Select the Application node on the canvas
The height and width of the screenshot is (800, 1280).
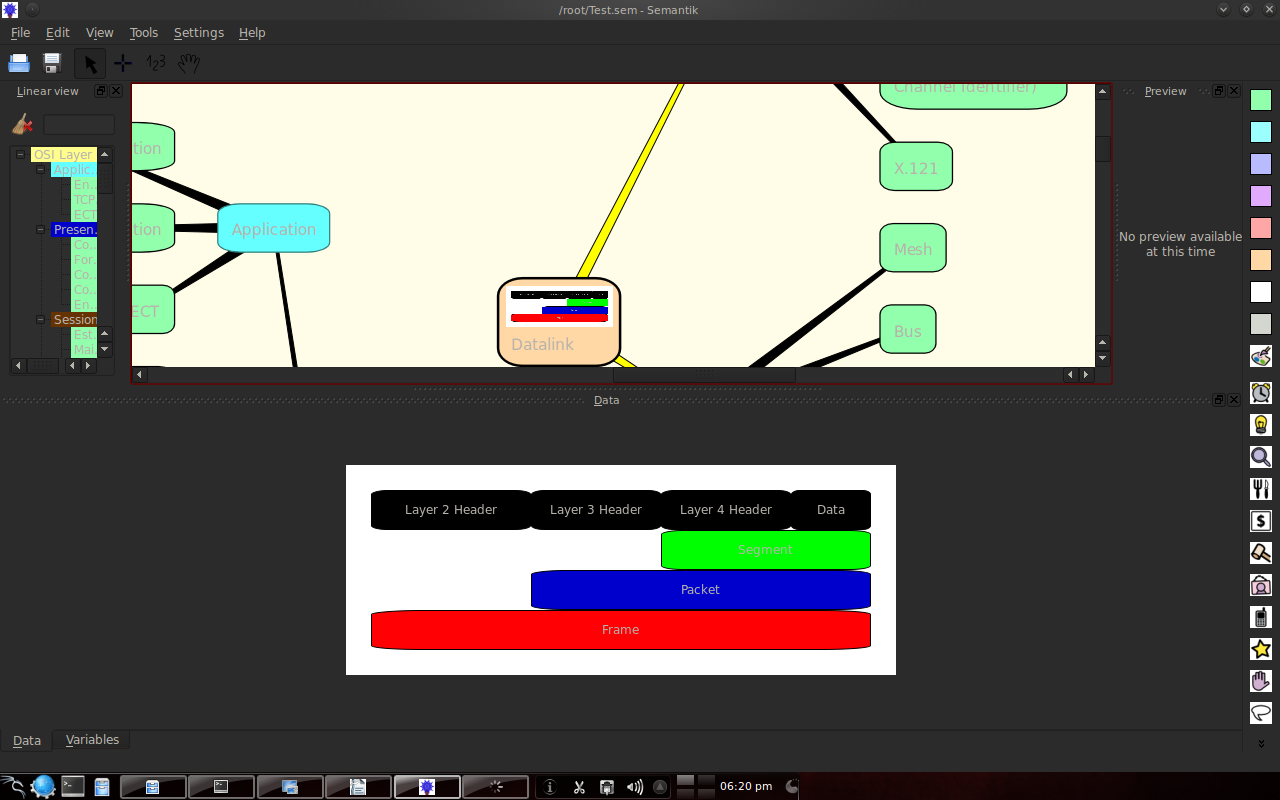[273, 228]
